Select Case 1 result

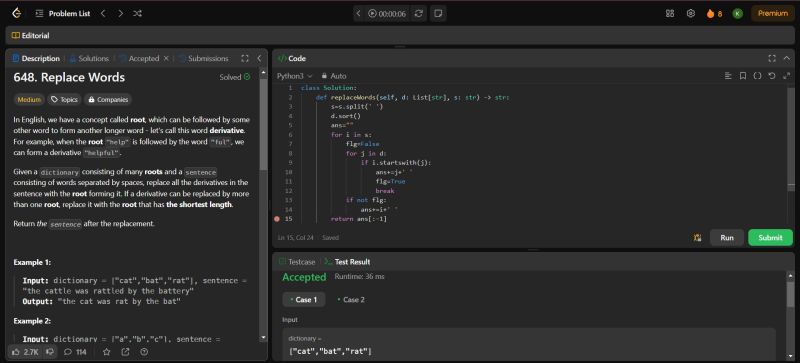(304, 300)
